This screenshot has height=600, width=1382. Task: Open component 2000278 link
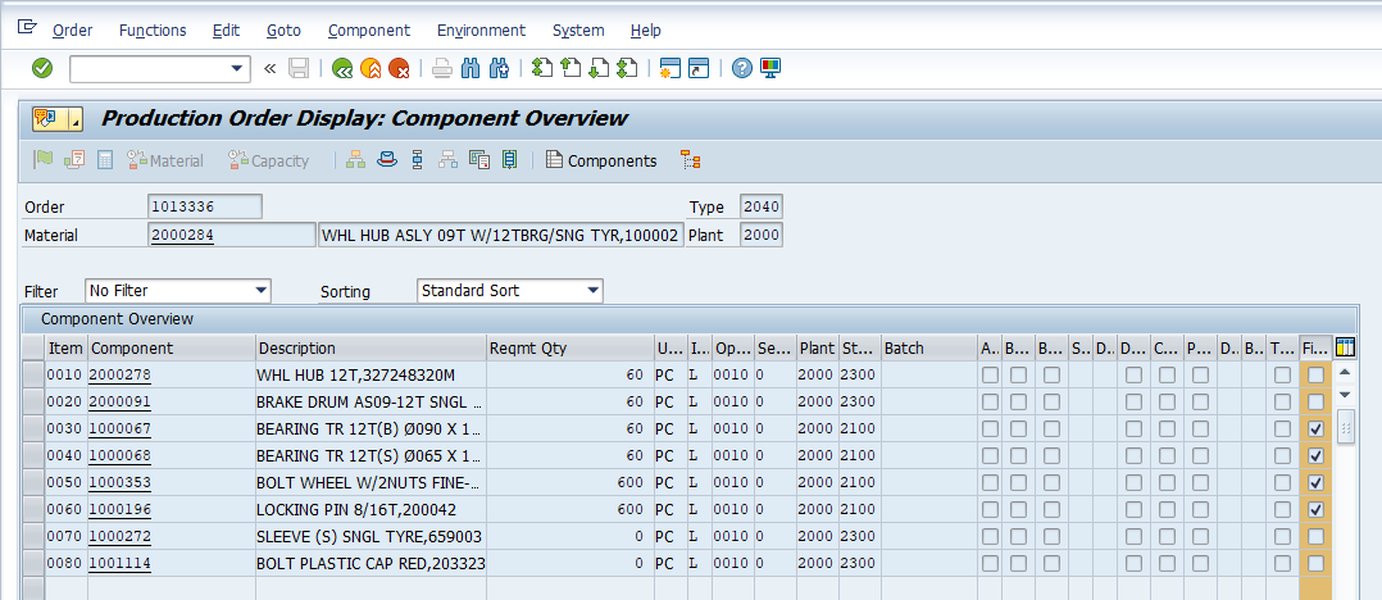pyautogui.click(x=122, y=374)
